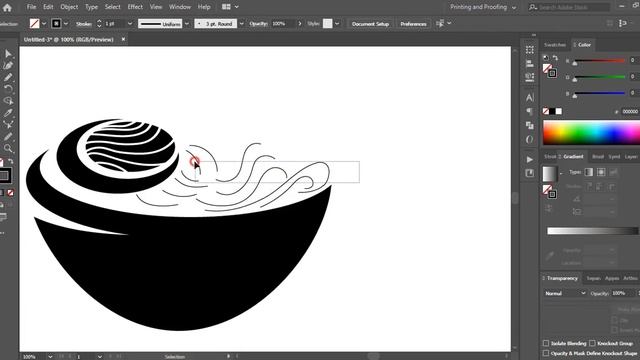Screen dimensions: 640x360
Task: Select the Scissors tool in toolbar
Action: 8,124
